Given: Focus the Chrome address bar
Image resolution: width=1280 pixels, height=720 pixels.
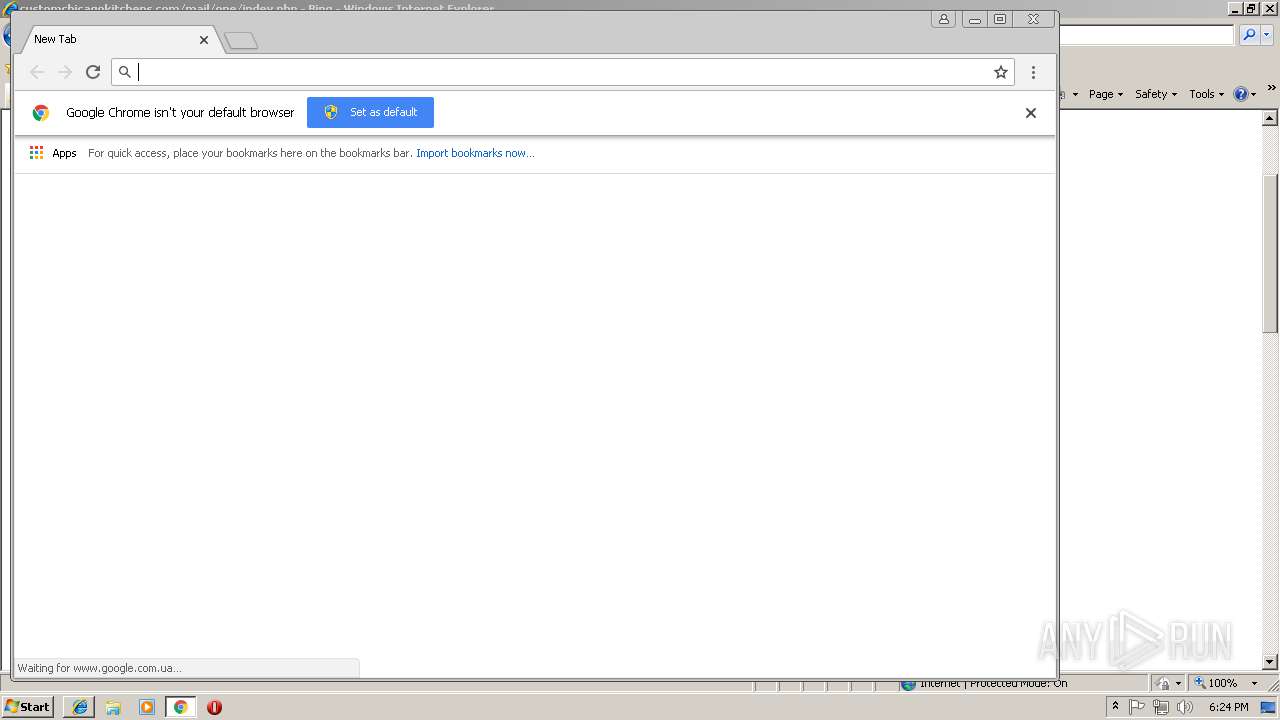Looking at the screenshot, I should [x=563, y=72].
